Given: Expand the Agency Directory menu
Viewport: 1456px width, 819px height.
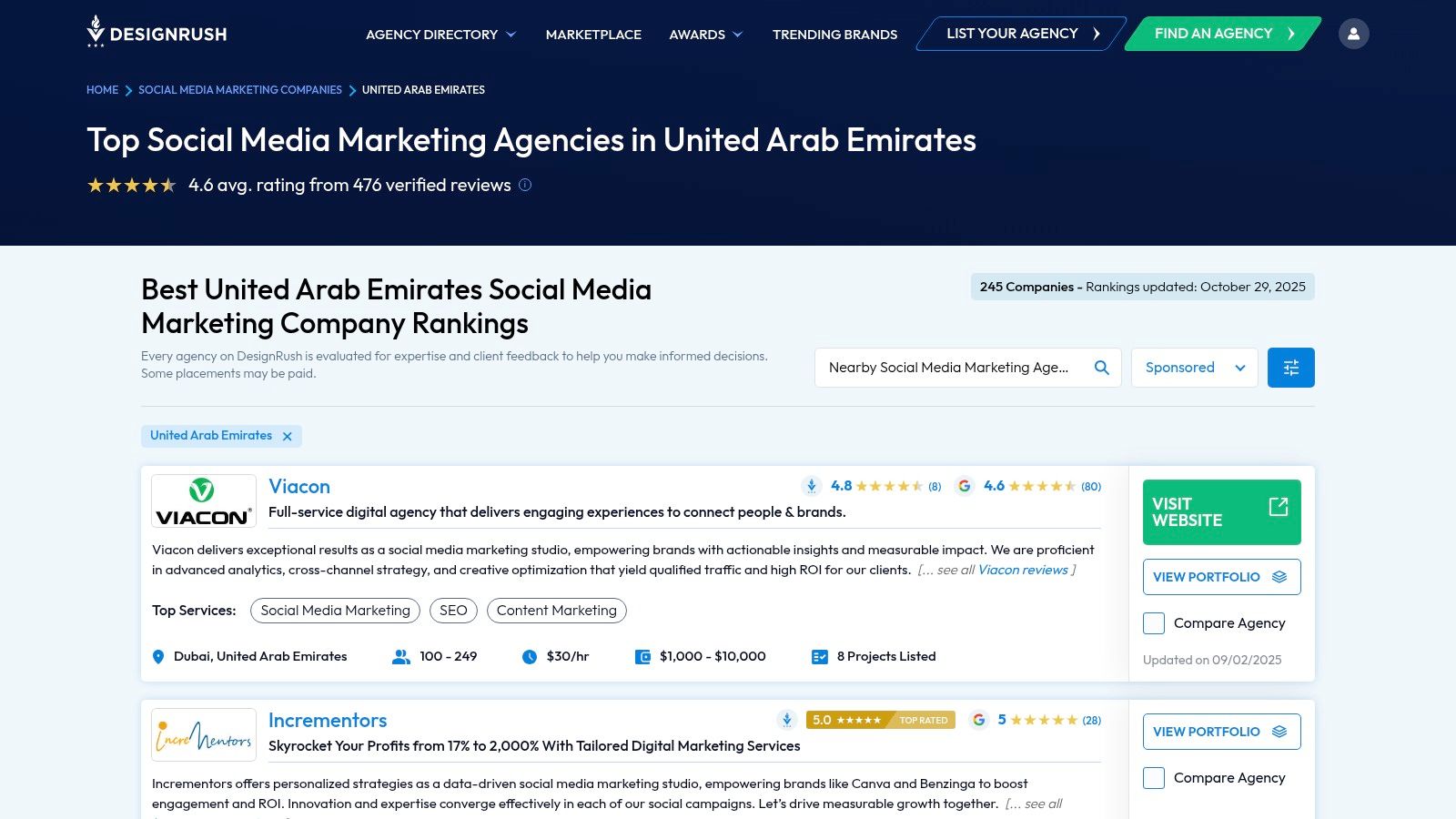Looking at the screenshot, I should pyautogui.click(x=441, y=35).
